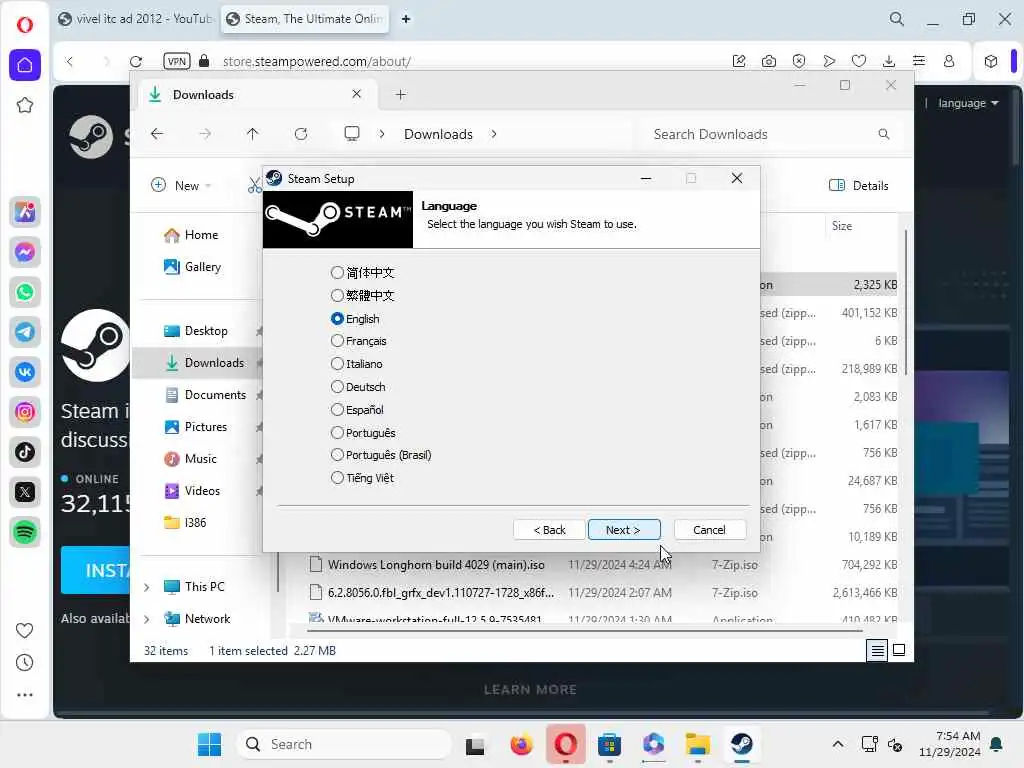Viewport: 1024px width, 768px height.
Task: Open Telegram in Opera sidebar
Action: (x=25, y=332)
